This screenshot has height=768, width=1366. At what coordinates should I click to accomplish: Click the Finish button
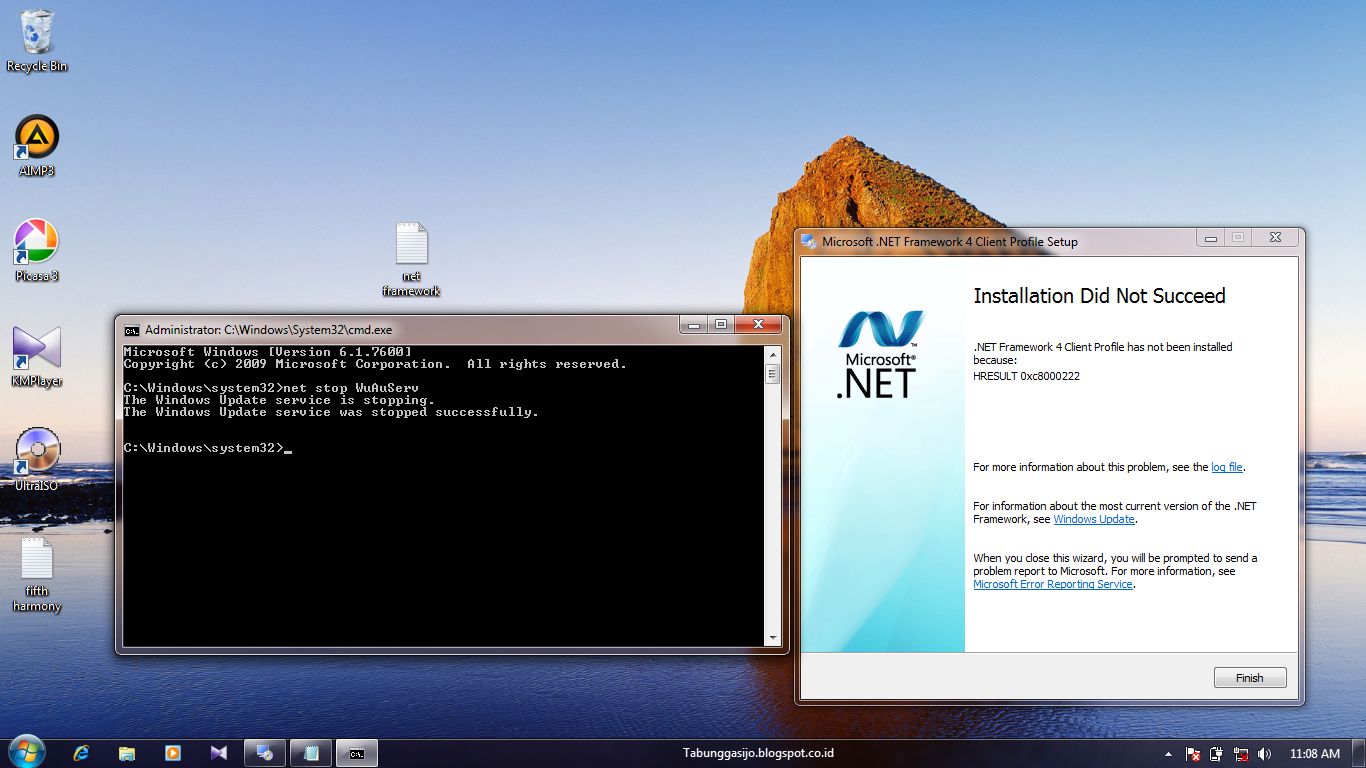1249,677
